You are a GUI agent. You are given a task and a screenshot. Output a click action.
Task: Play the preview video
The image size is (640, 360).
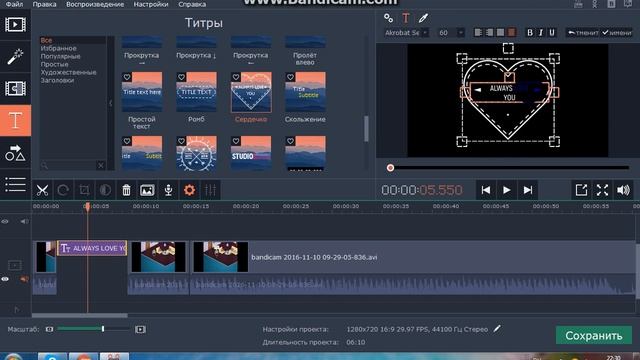pyautogui.click(x=507, y=190)
